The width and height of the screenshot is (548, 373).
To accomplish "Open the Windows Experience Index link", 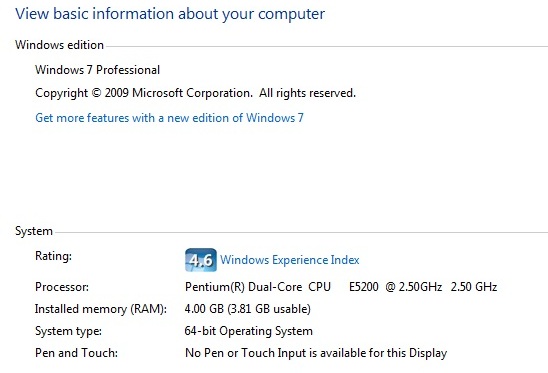I will pyautogui.click(x=289, y=260).
